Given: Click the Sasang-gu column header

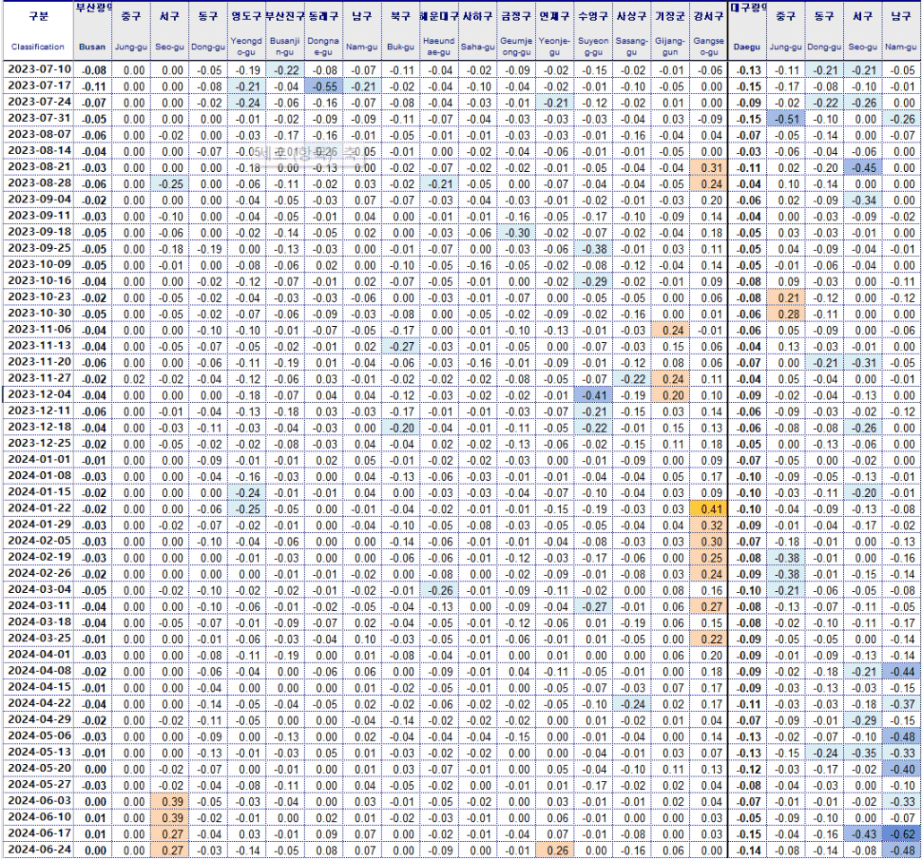Looking at the screenshot, I should pyautogui.click(x=631, y=31).
